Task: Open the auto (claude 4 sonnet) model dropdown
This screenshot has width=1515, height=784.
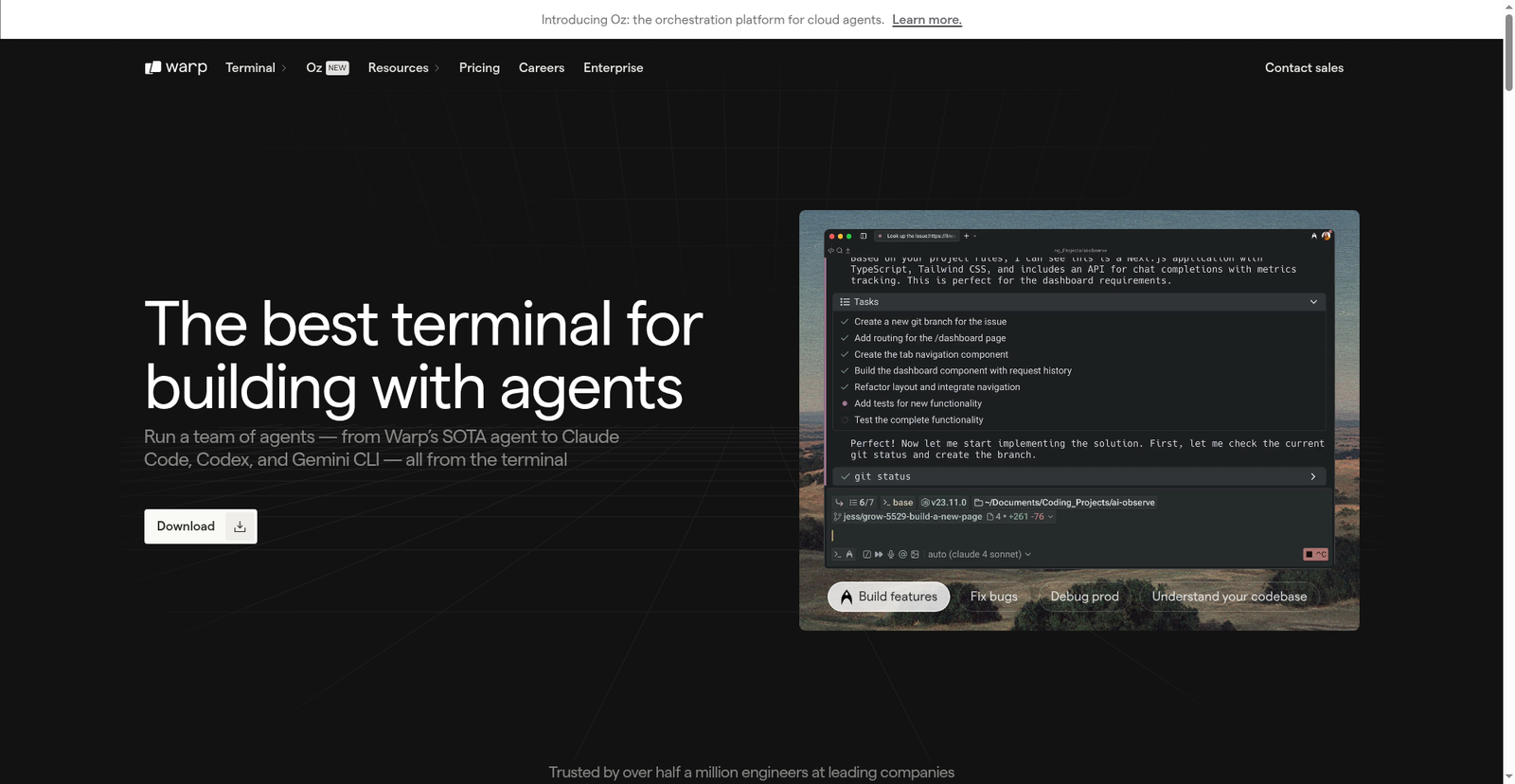Action: [979, 555]
